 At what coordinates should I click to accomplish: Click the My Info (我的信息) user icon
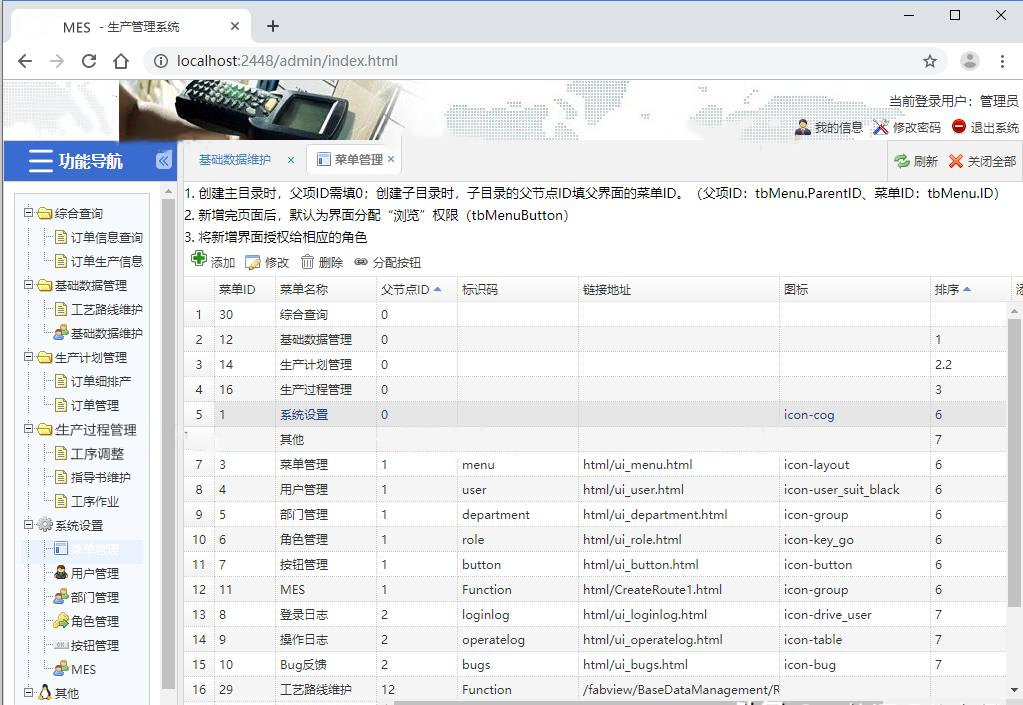click(x=802, y=127)
